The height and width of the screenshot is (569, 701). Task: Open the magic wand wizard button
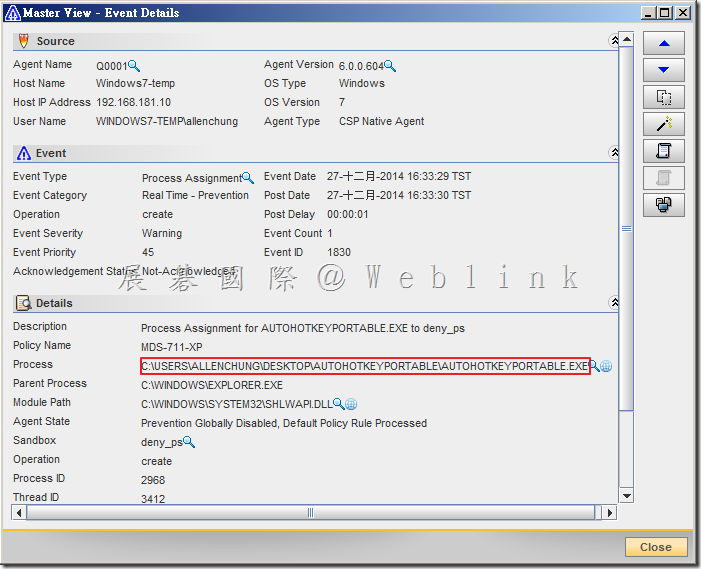(x=663, y=124)
